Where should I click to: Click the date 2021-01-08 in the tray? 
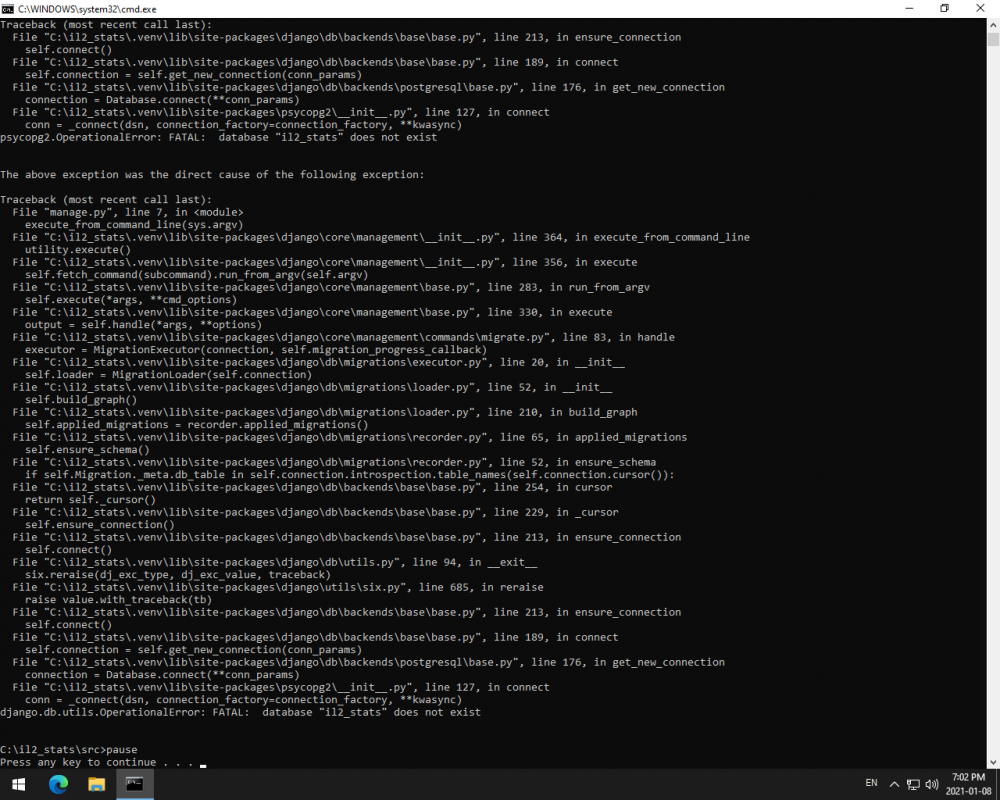click(x=968, y=790)
